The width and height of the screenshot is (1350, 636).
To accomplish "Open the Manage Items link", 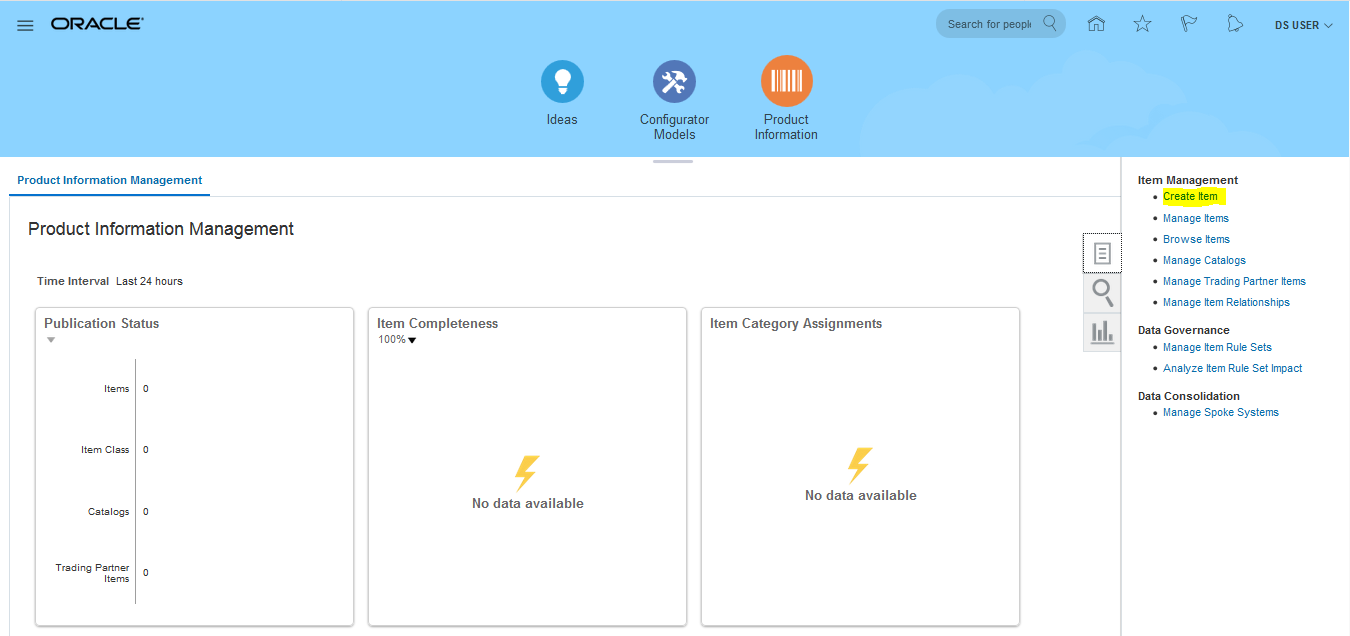I will coord(1196,218).
